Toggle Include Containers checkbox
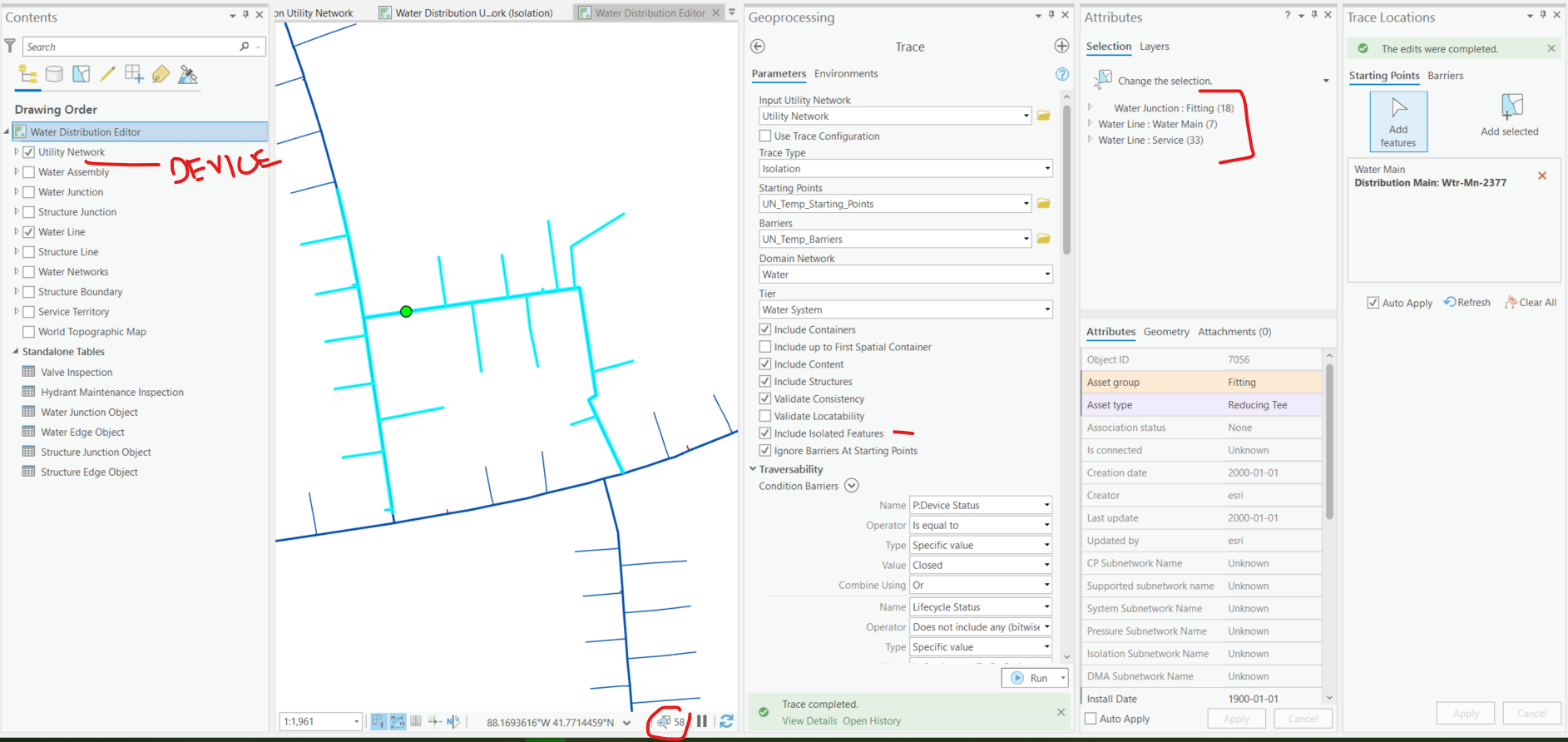Image resolution: width=1568 pixels, height=742 pixels. [x=765, y=329]
